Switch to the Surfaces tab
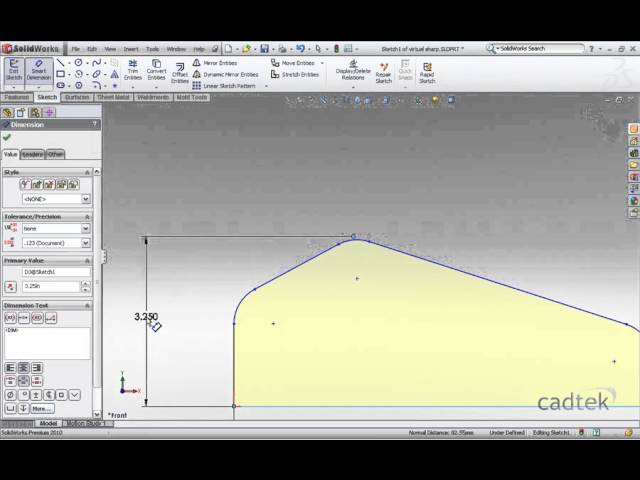Image resolution: width=640 pixels, height=480 pixels. pyautogui.click(x=77, y=97)
